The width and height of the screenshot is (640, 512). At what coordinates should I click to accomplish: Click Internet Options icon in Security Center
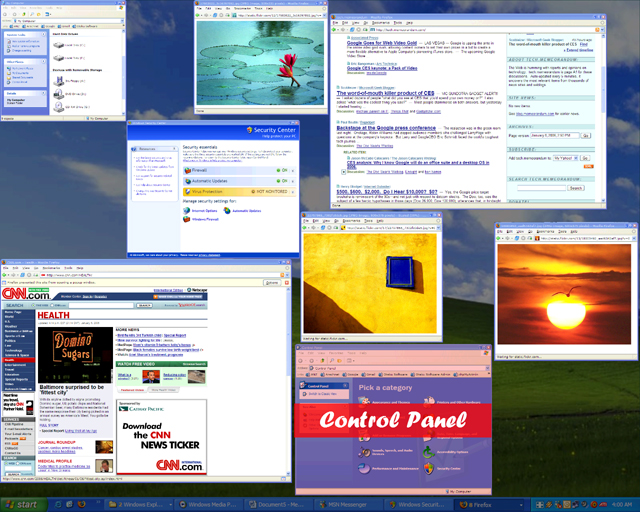pyautogui.click(x=187, y=210)
